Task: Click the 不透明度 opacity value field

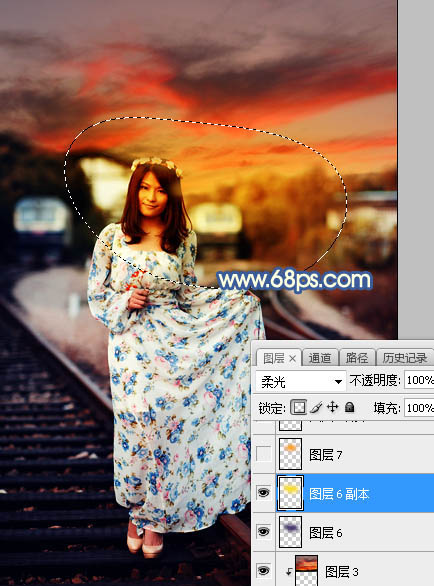Action: coord(419,380)
